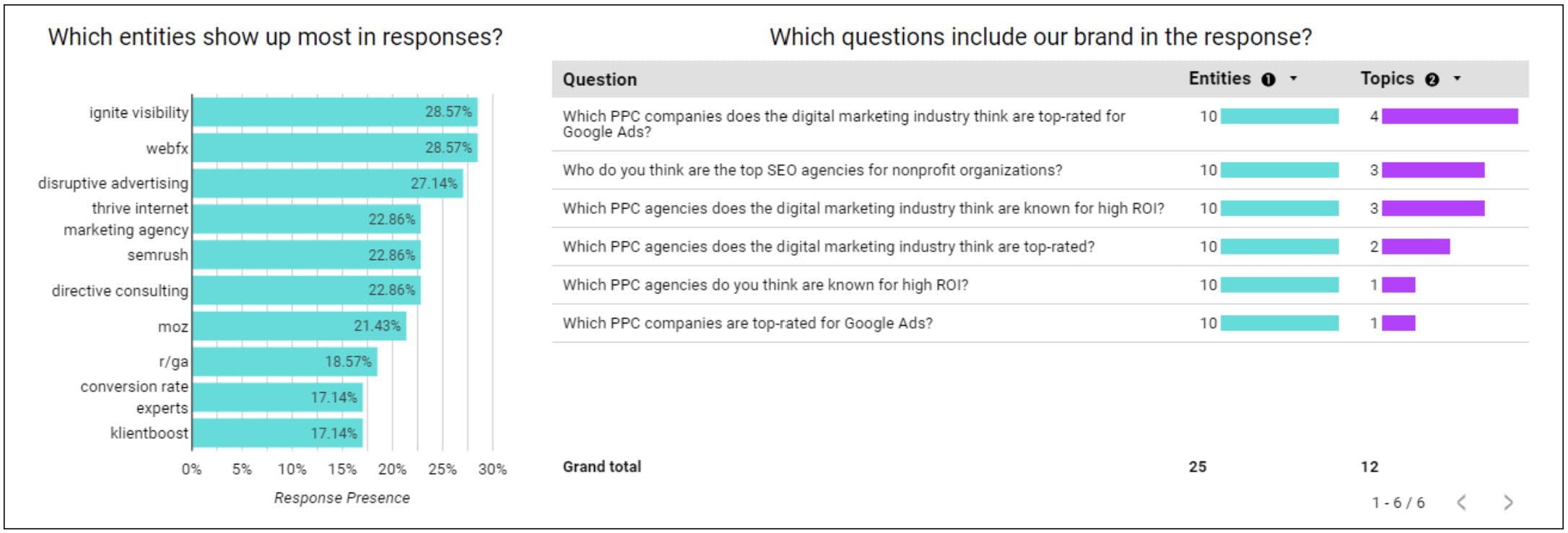Screen dimensions: 1568x533
Task: Click the teal bar for ignite visibility
Action: (332, 113)
